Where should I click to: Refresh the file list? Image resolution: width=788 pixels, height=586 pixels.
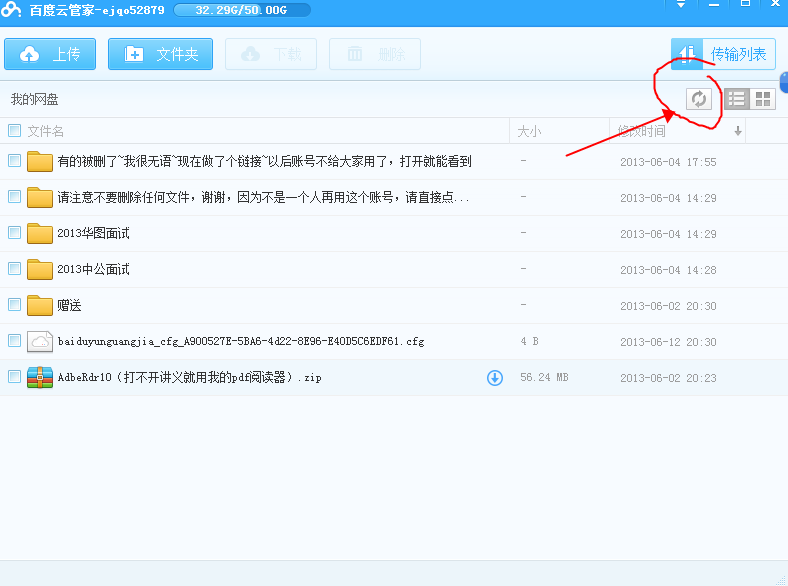[699, 99]
